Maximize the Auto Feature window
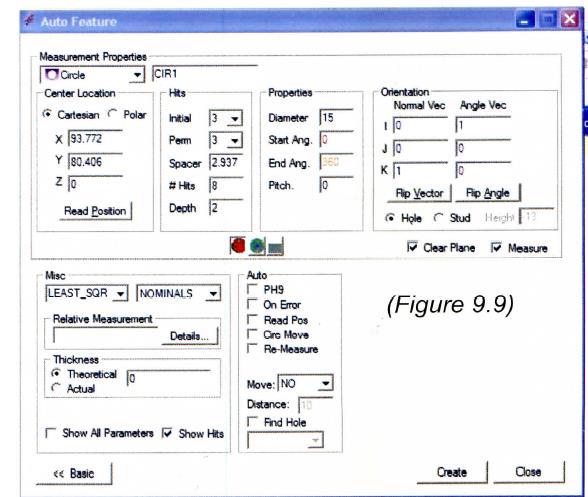The width and height of the screenshot is (588, 497). (547, 19)
